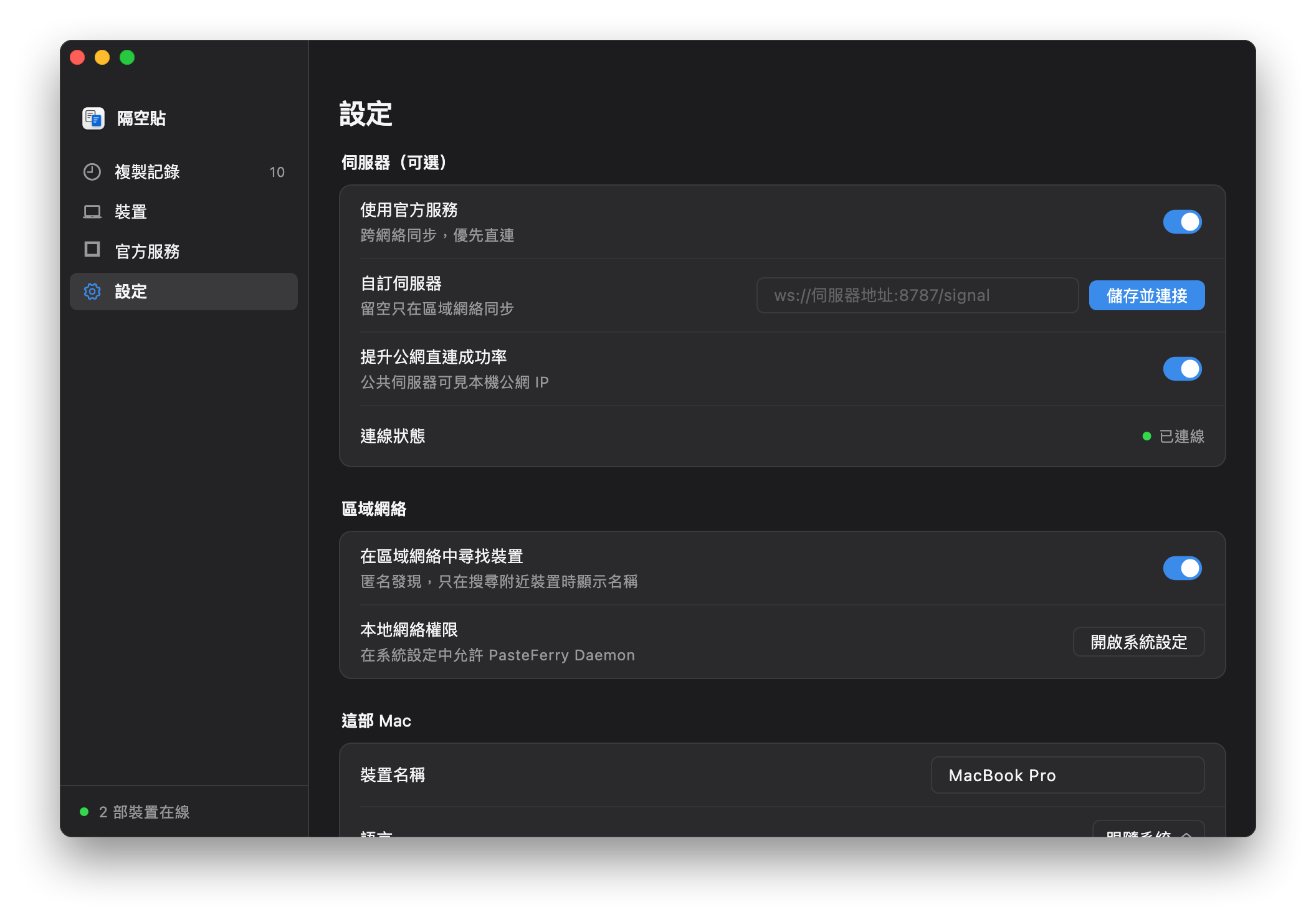The image size is (1316, 917).
Task: Click the 區域網絡 section heading
Action: 374,509
